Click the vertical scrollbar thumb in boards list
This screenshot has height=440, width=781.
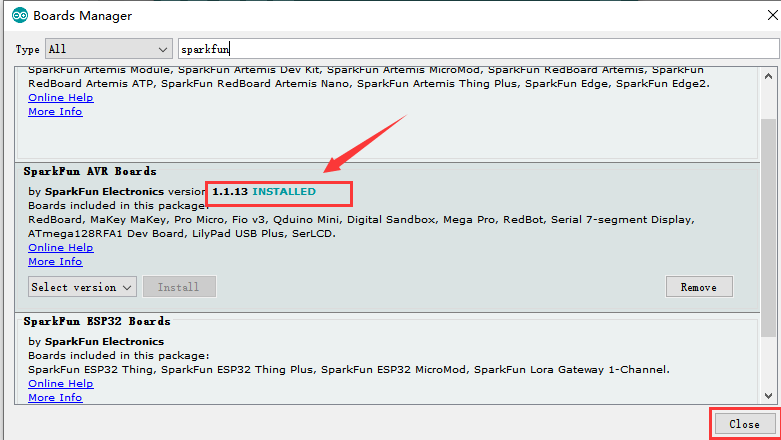pos(767,200)
